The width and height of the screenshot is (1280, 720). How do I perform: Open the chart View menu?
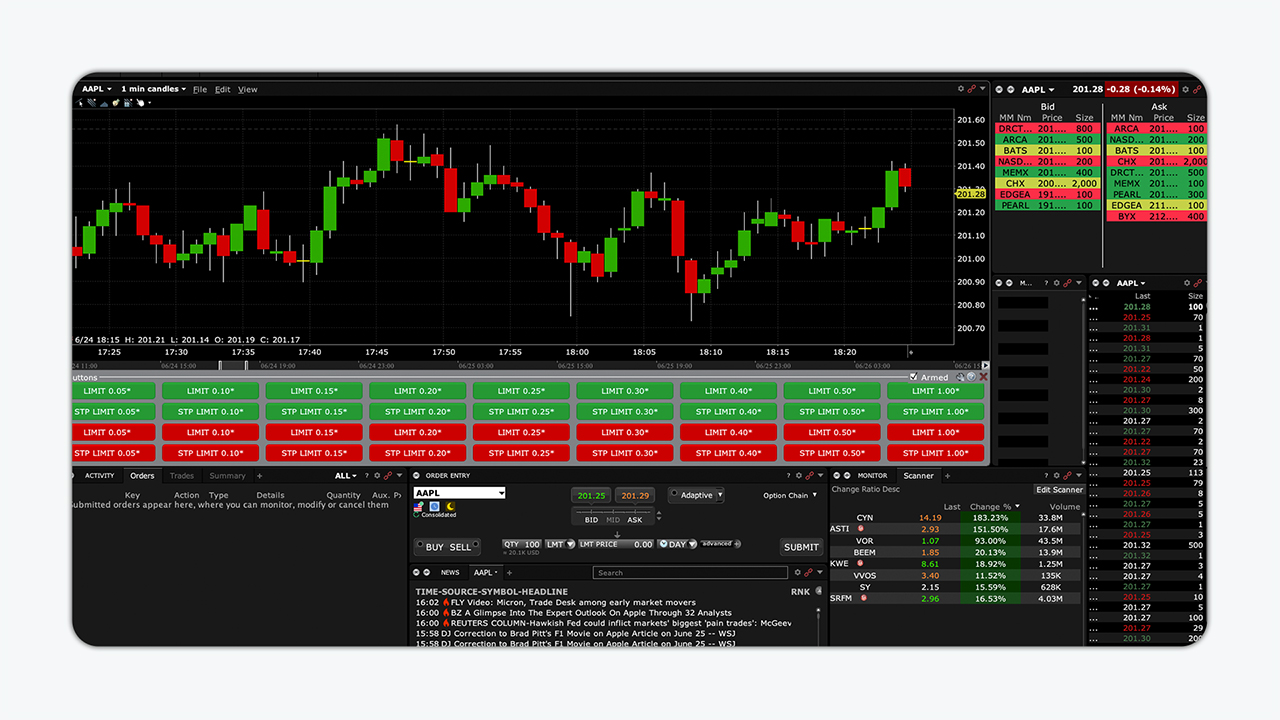(x=247, y=89)
